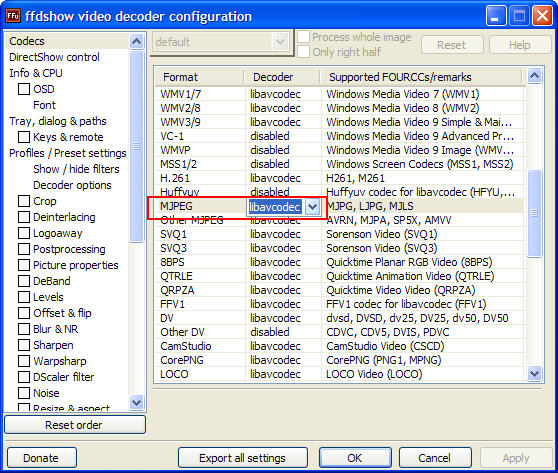558x473 pixels.
Task: Select the Font settings entry
Action: click(44, 105)
